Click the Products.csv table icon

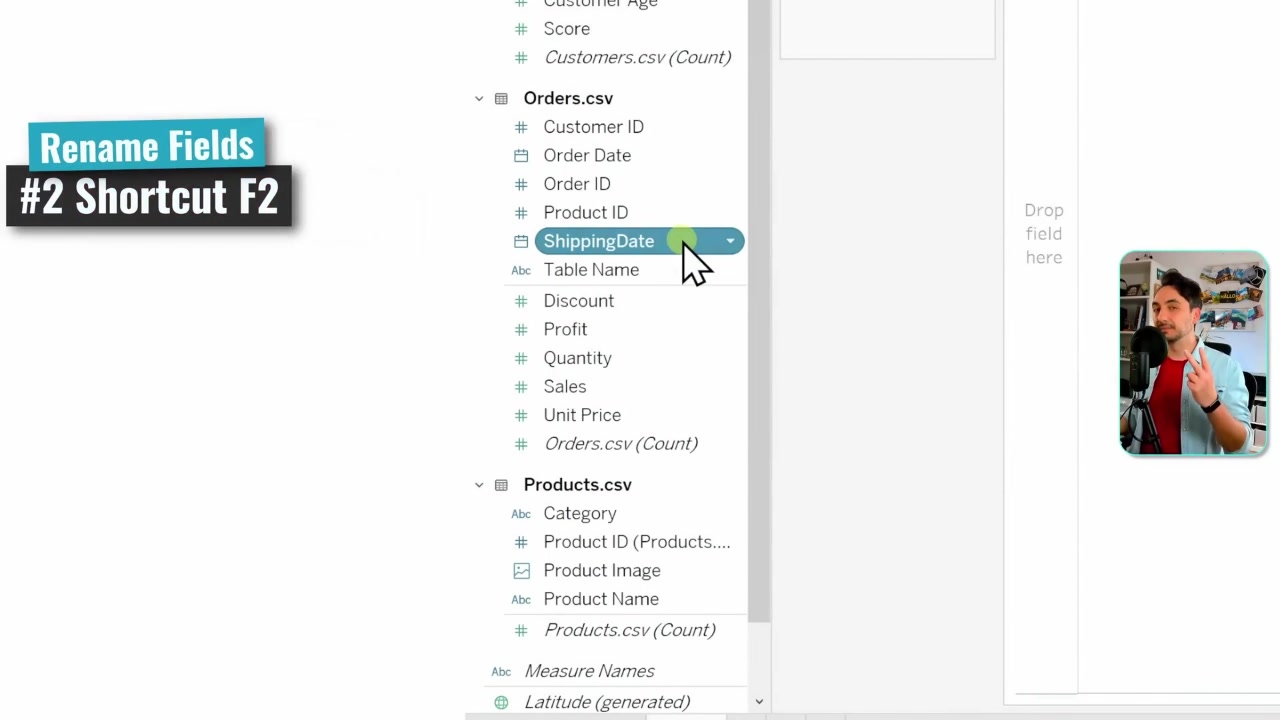point(501,484)
